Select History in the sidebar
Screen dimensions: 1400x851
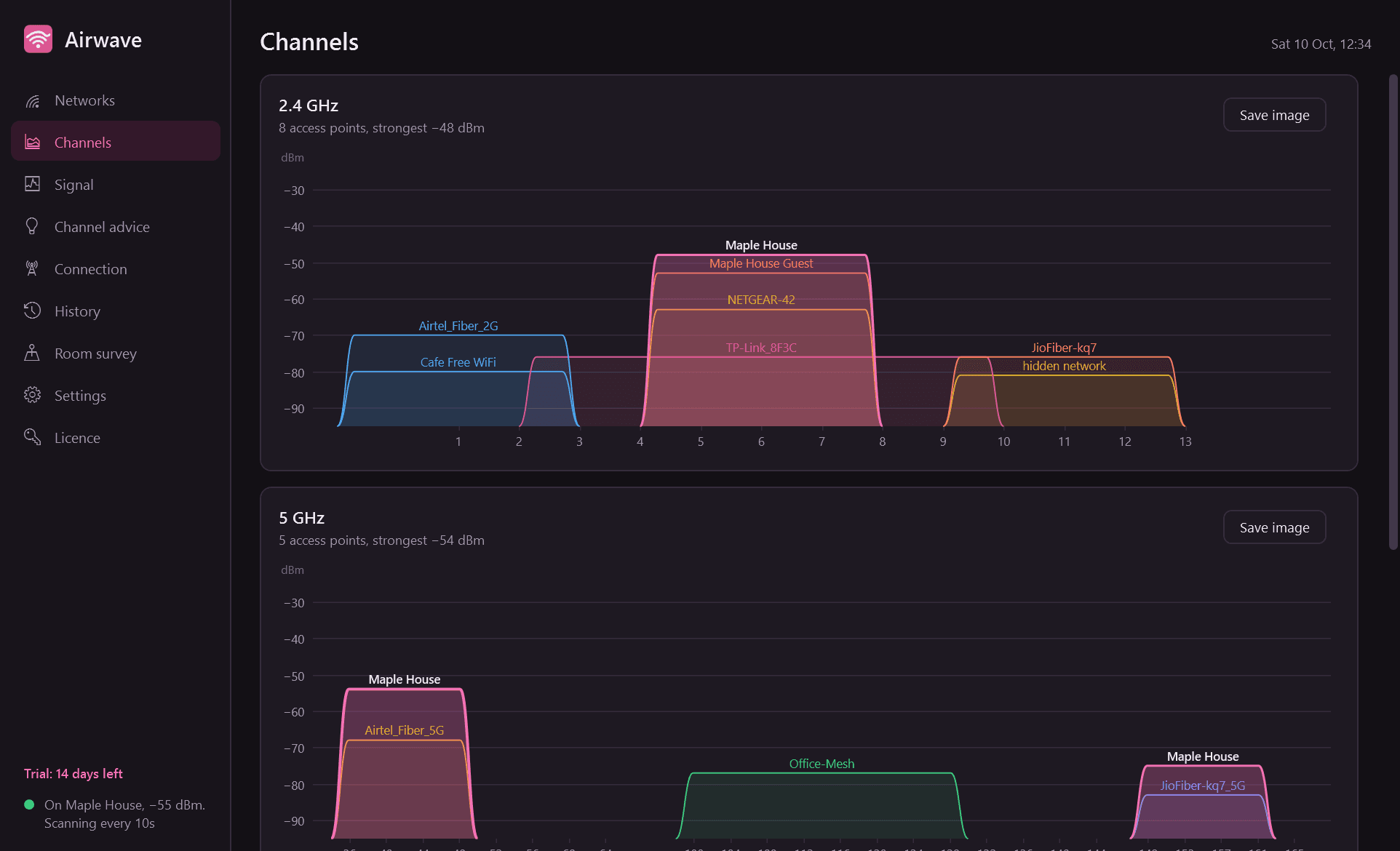[116, 311]
